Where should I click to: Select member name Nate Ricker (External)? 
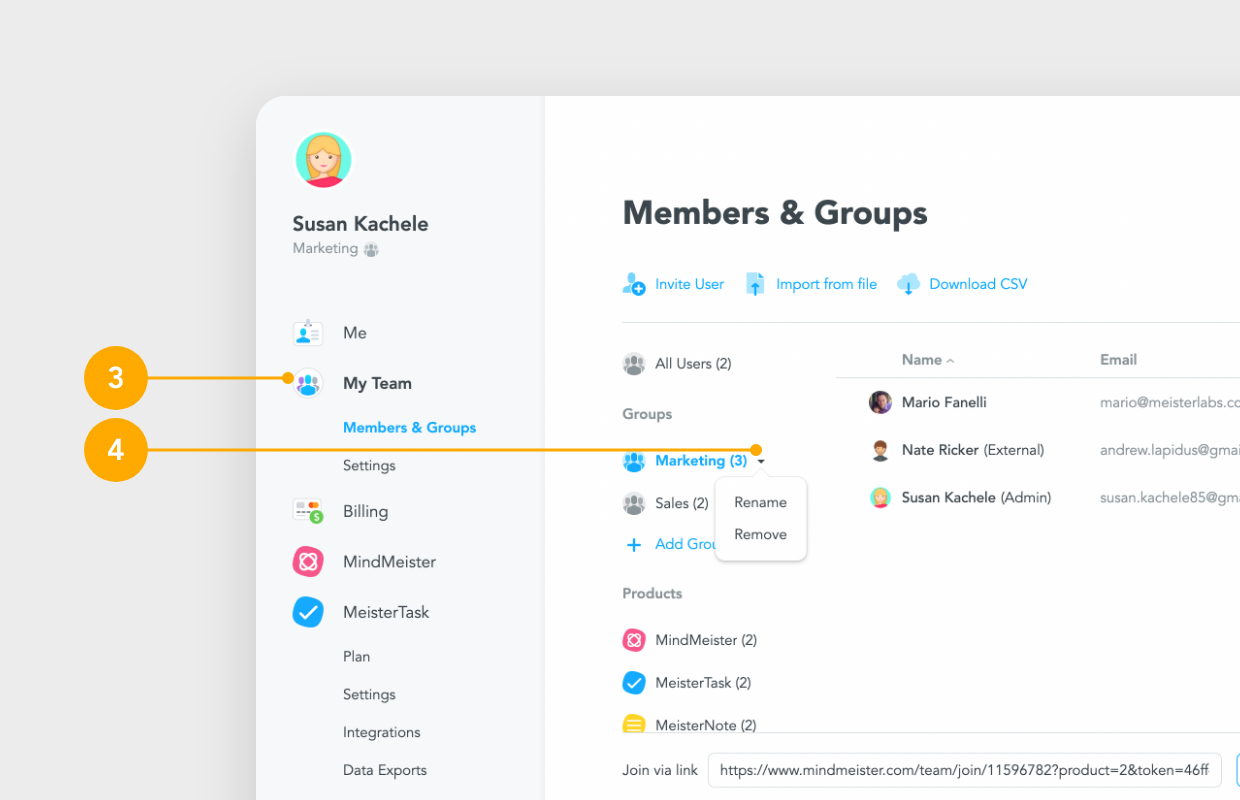pyautogui.click(x=973, y=450)
